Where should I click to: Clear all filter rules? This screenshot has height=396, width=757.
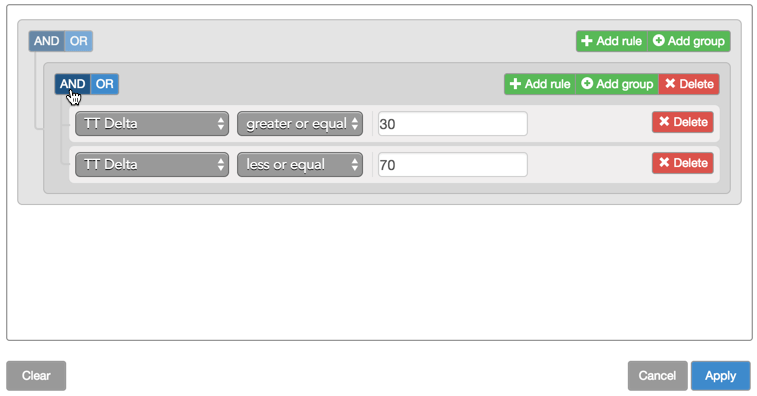pos(36,376)
